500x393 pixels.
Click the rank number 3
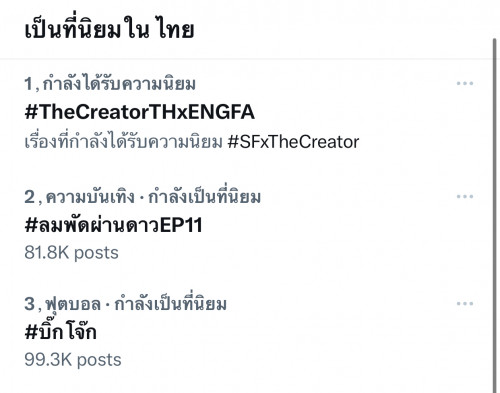(x=29, y=304)
